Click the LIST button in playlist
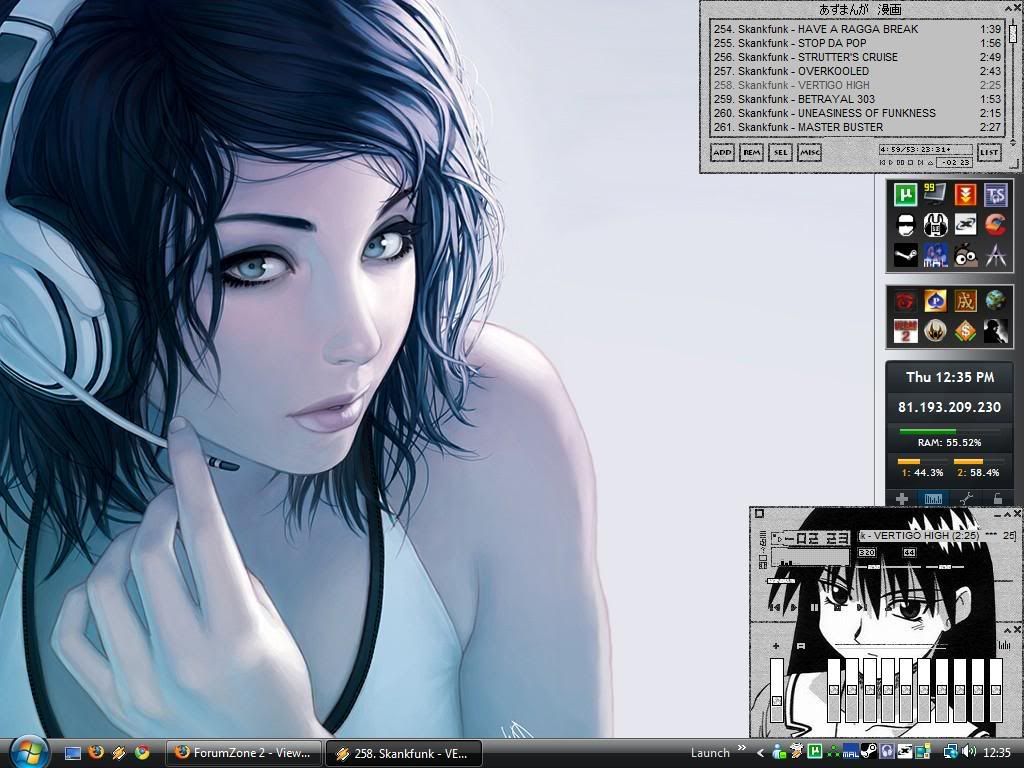The height and width of the screenshot is (768, 1024). pos(989,152)
